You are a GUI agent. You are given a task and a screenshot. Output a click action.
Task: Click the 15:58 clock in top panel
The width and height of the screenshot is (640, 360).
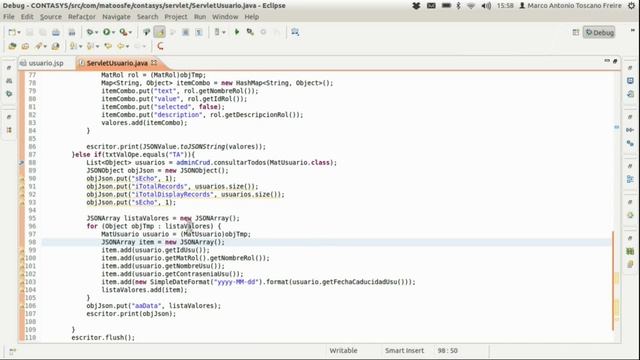click(505, 6)
